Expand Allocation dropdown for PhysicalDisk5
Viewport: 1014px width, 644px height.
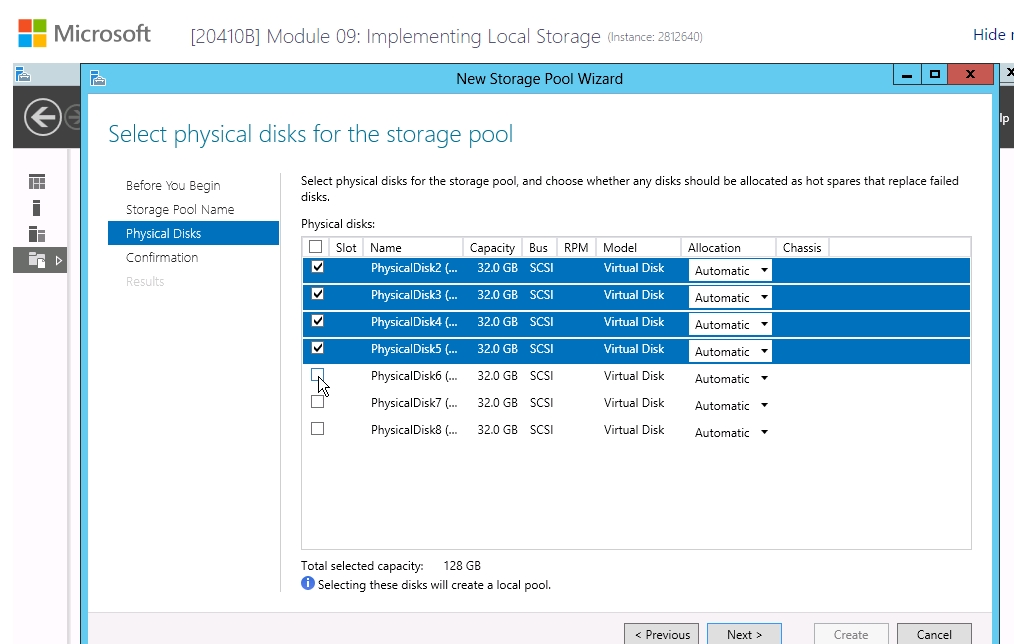tap(730, 352)
